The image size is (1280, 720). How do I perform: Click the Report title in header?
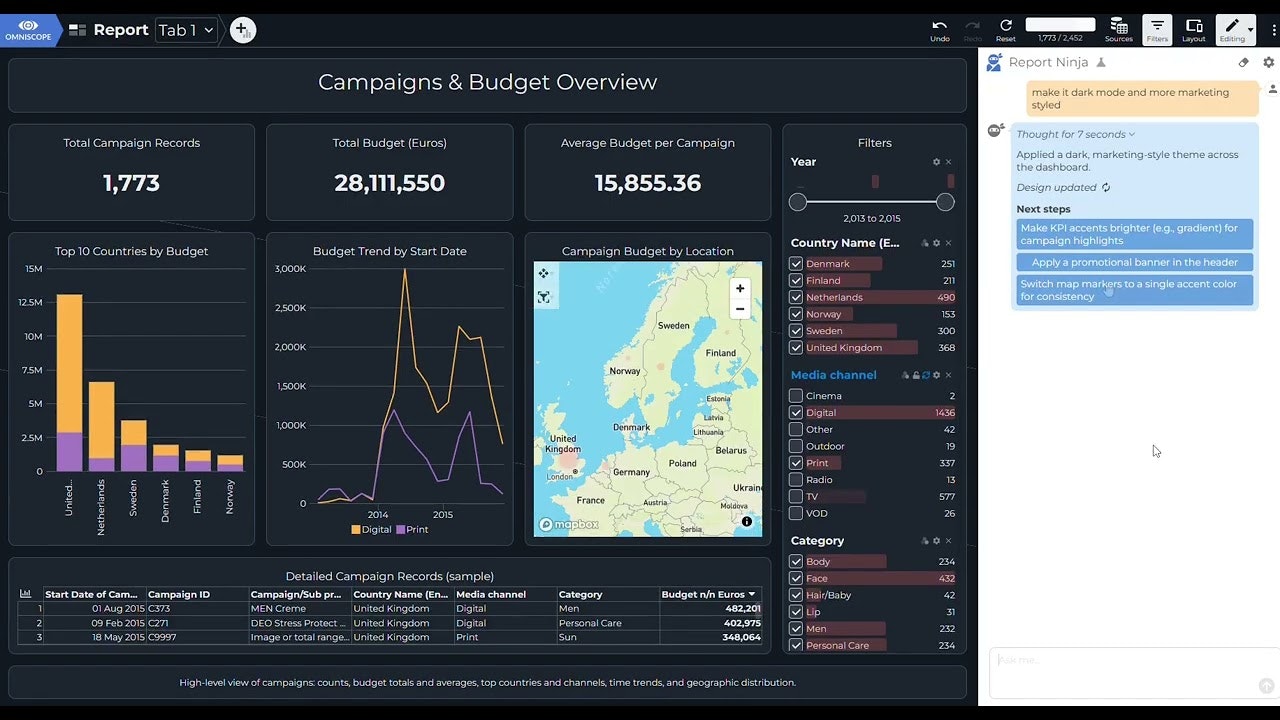(121, 30)
